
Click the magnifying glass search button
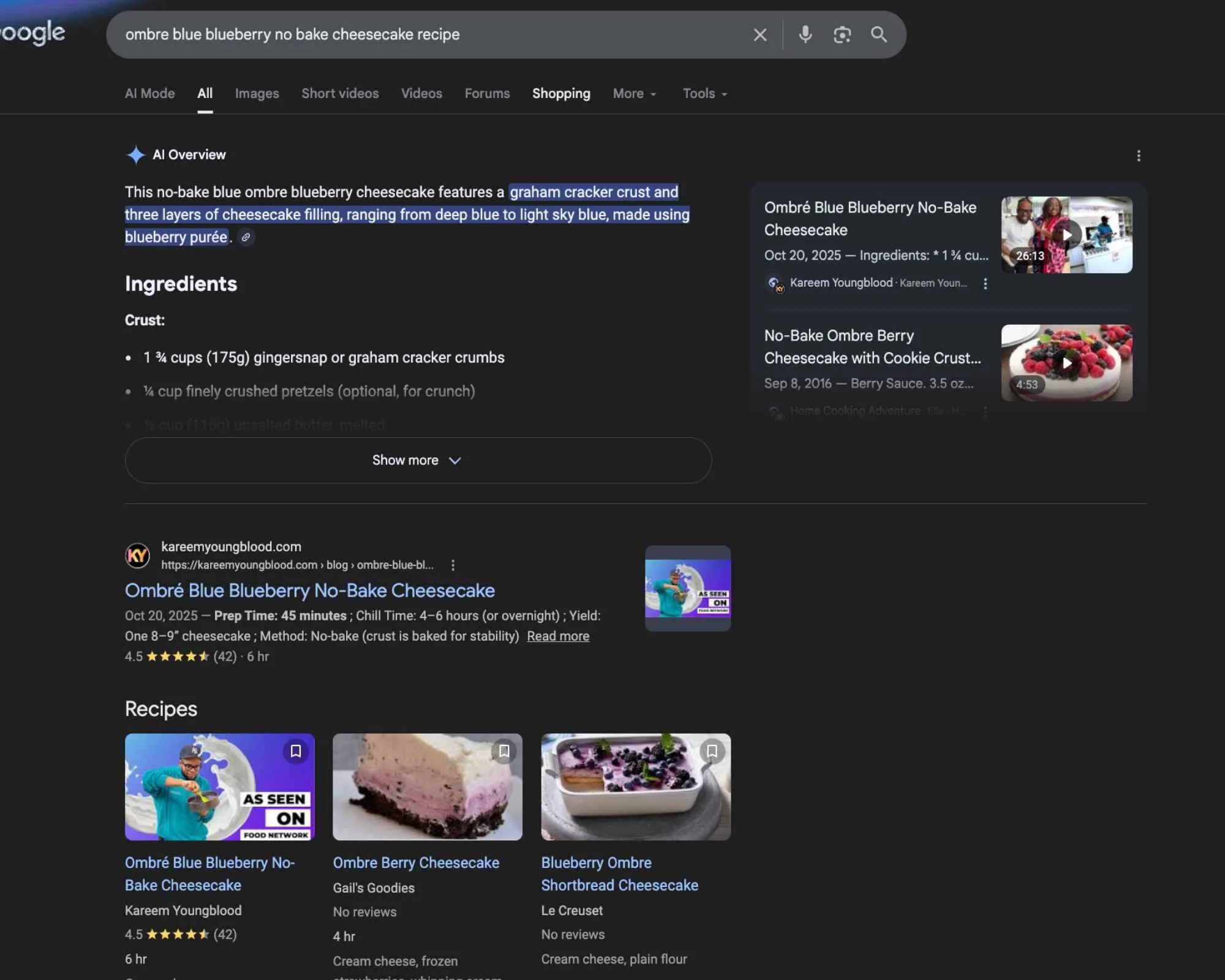click(x=879, y=34)
